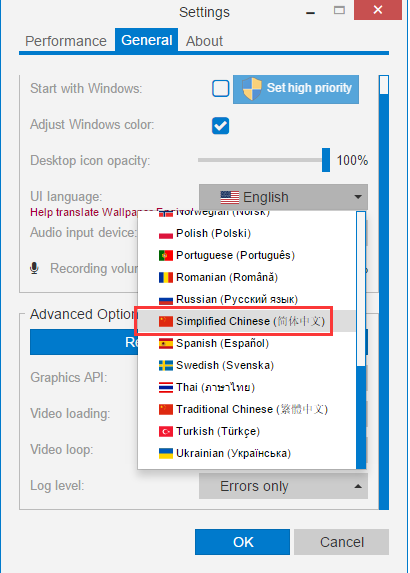Screen dimensions: 410x573
Task: Click the shield icon on Set high priority
Action: tap(252, 89)
